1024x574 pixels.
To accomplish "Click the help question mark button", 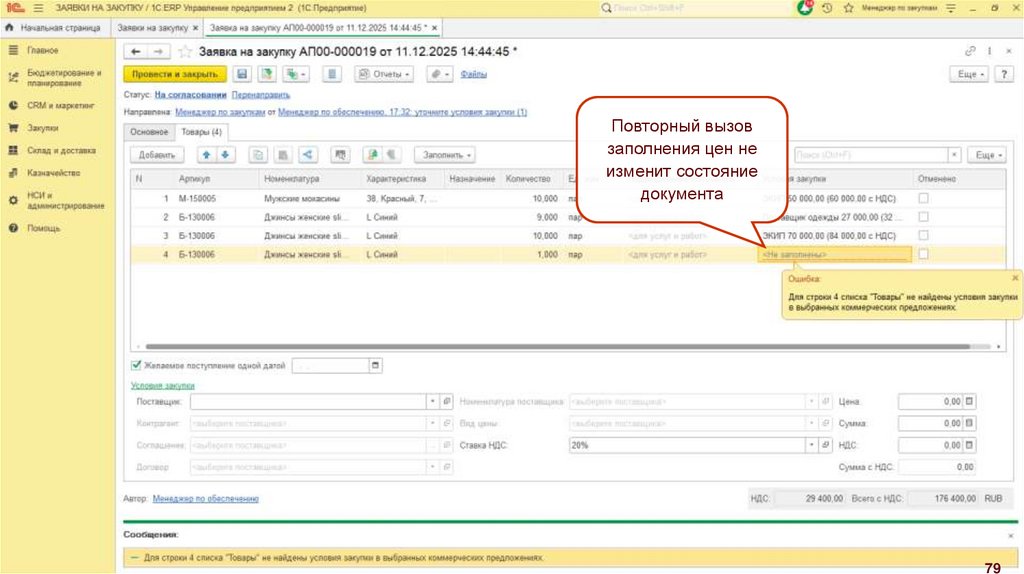I will click(1004, 75).
